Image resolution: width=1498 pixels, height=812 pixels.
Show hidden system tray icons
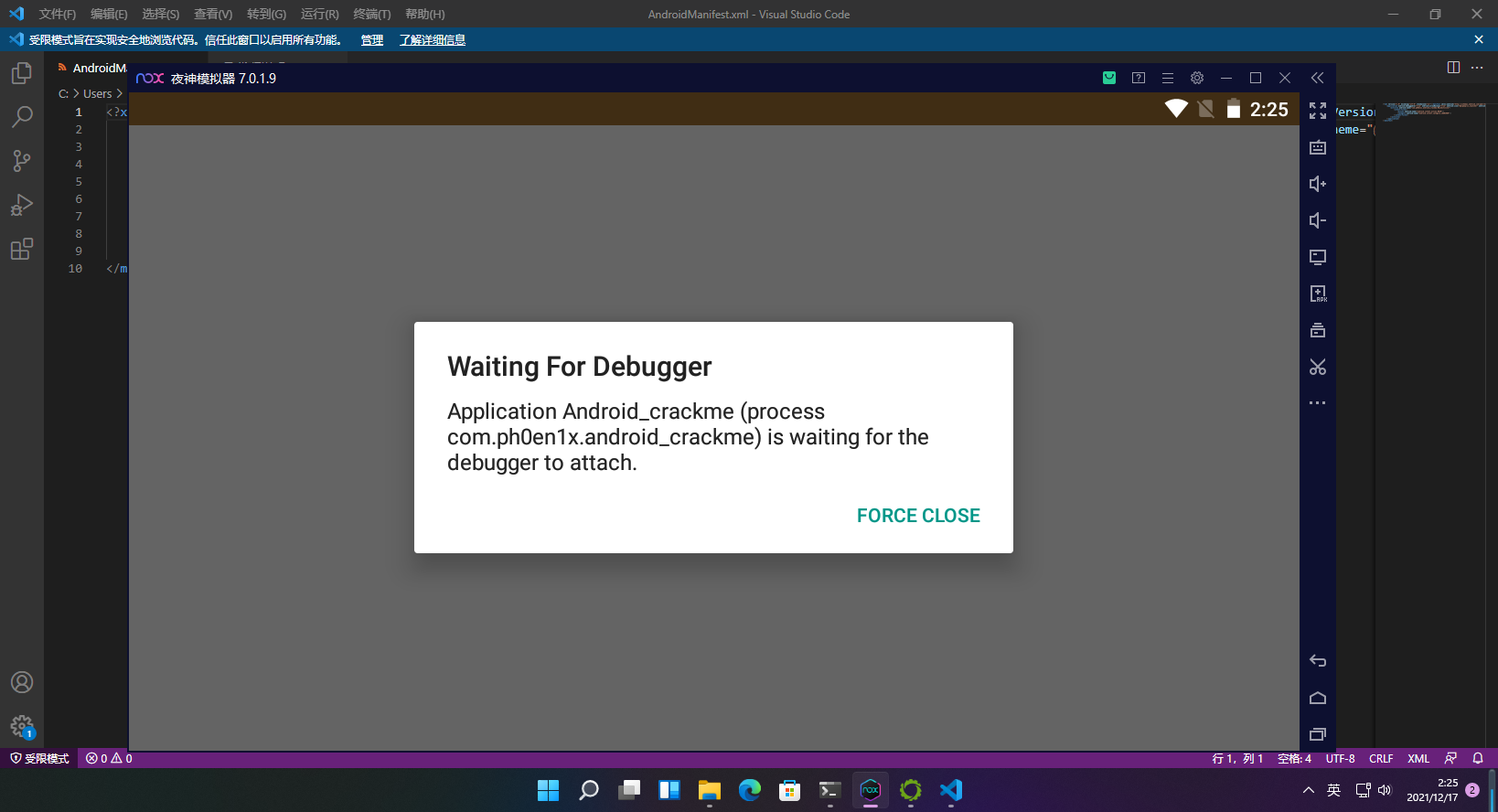[x=1308, y=790]
